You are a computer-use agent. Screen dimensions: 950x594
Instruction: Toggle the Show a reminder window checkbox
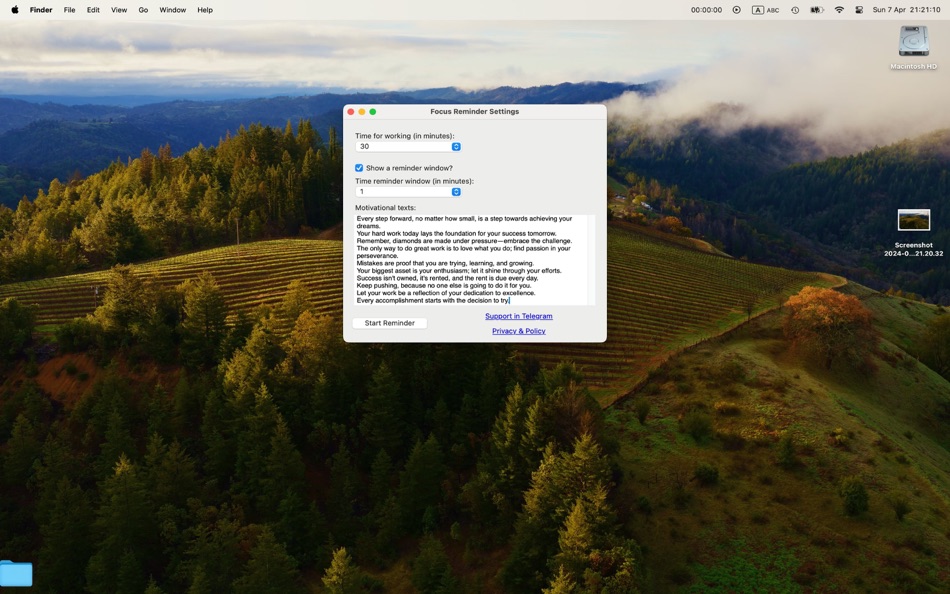358,167
